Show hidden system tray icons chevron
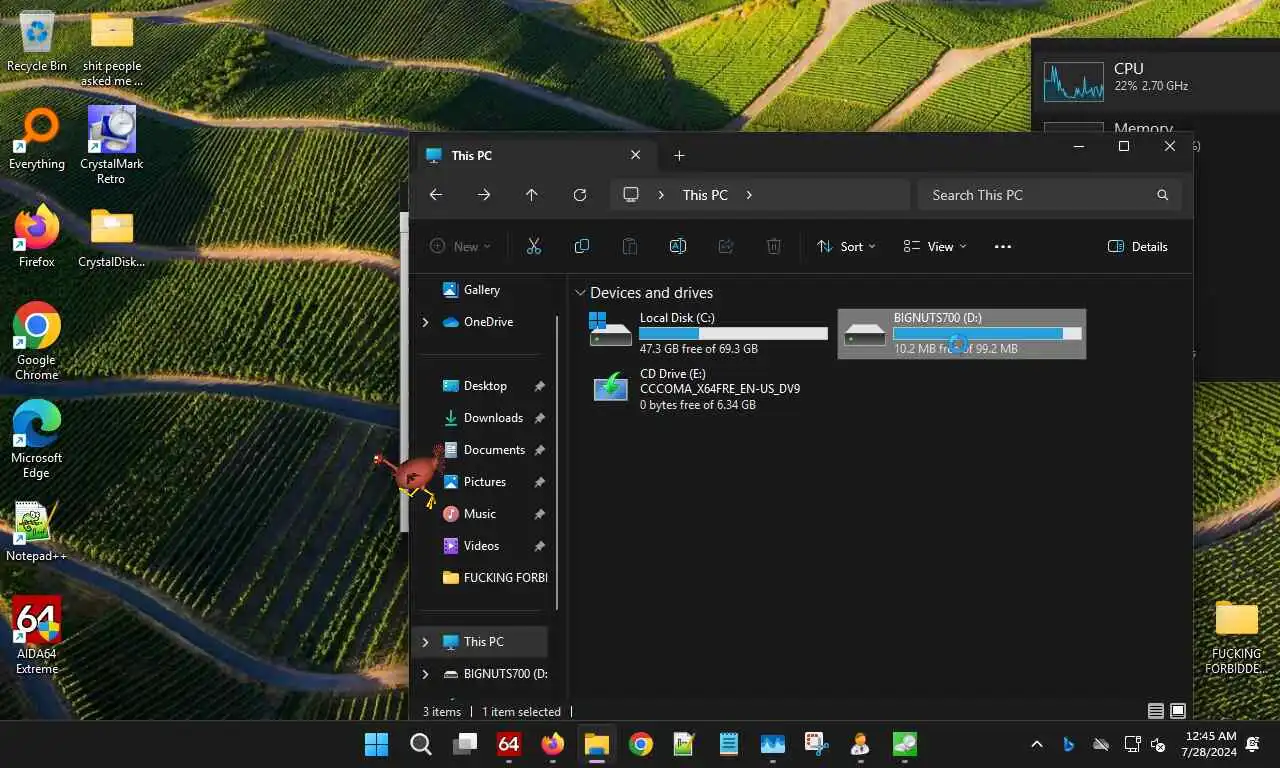The height and width of the screenshot is (768, 1280). tap(1037, 744)
